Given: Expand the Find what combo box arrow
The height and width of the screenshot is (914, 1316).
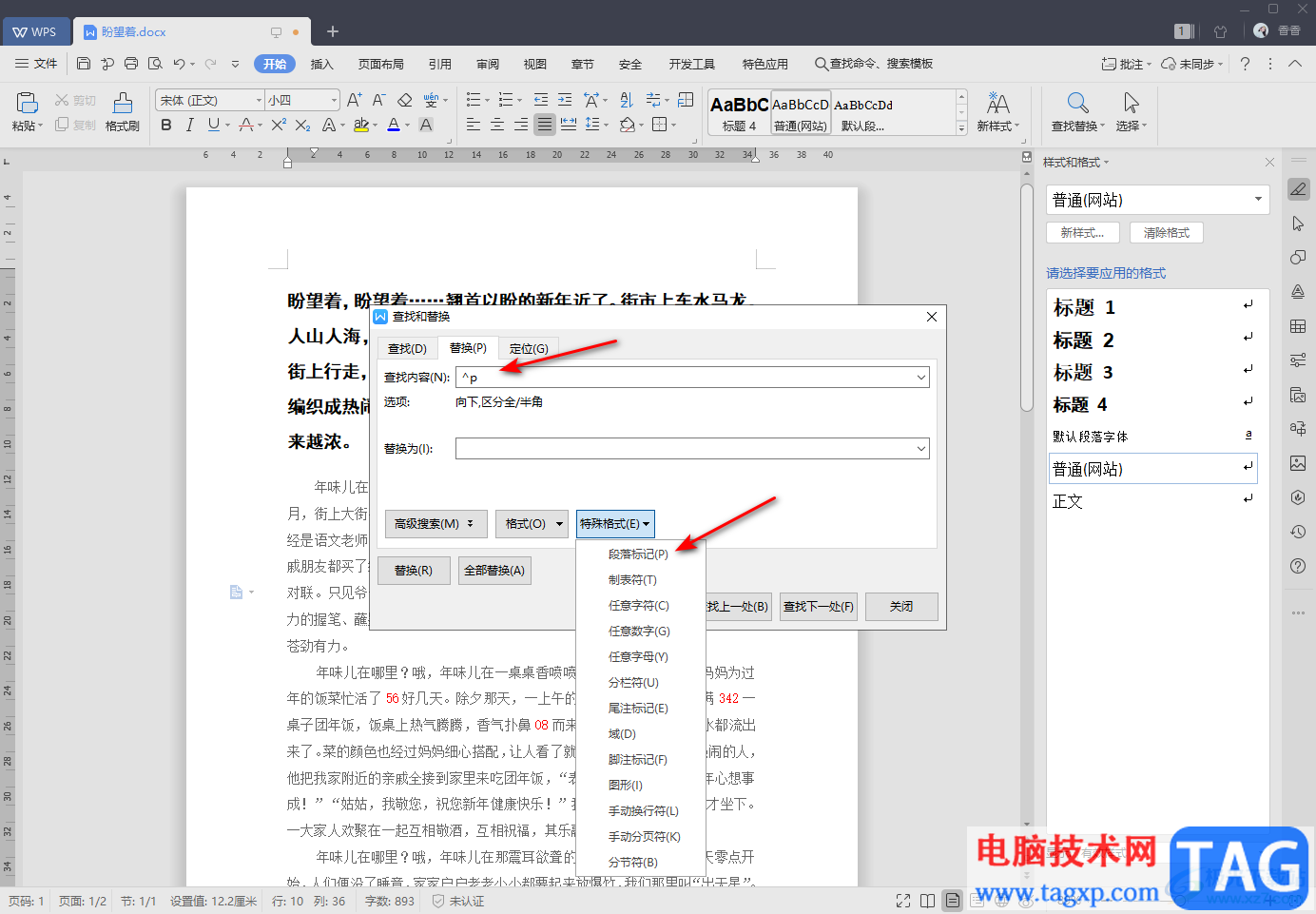Looking at the screenshot, I should (920, 378).
